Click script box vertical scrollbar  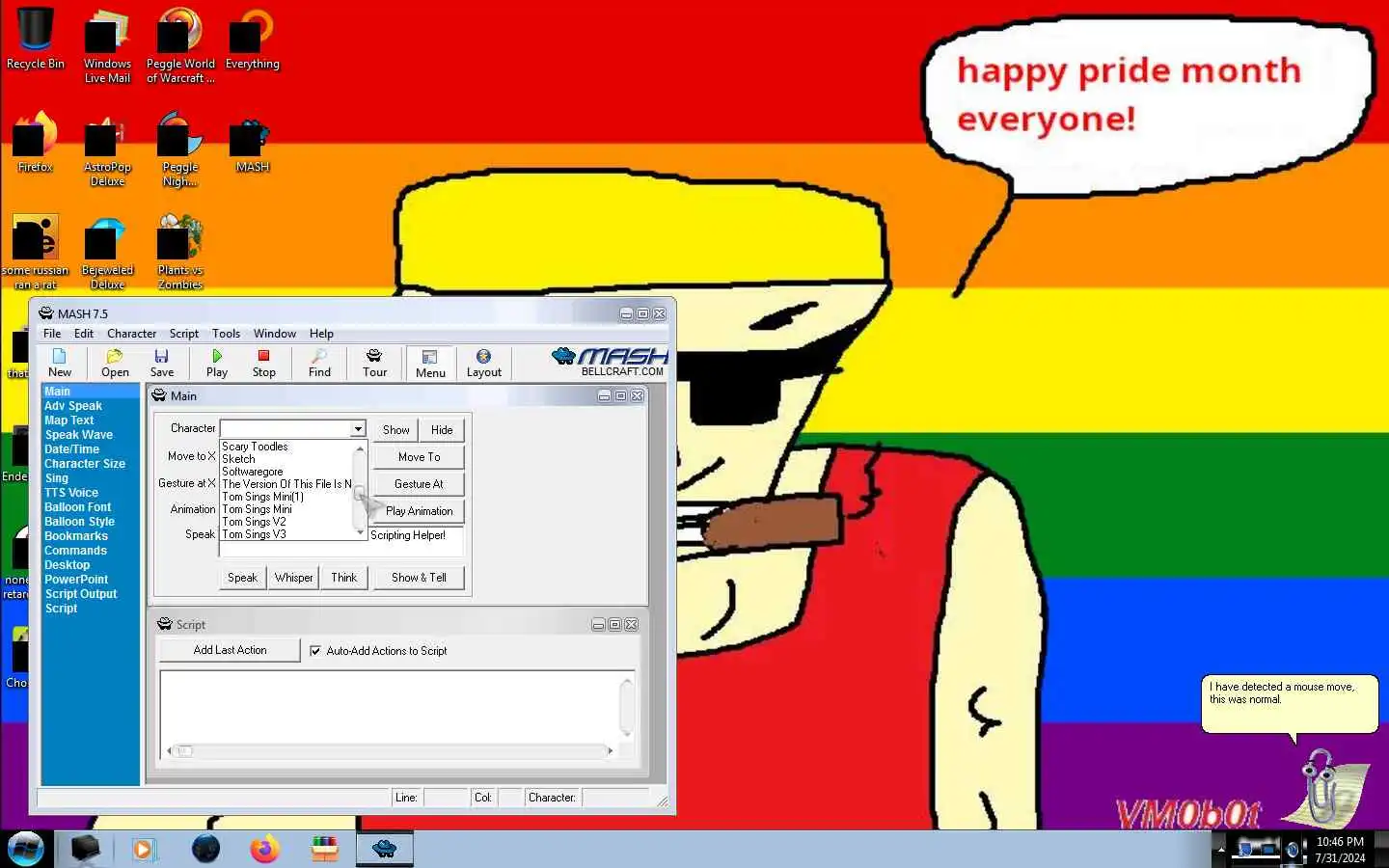coord(626,707)
